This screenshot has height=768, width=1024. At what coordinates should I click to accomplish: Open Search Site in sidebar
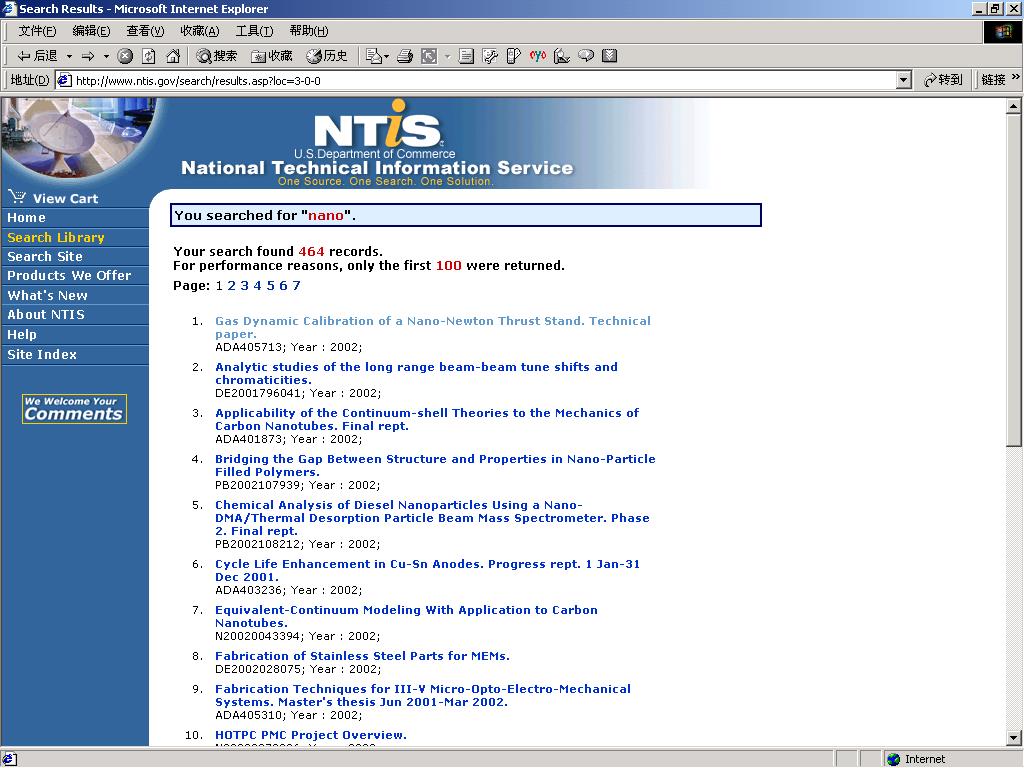(x=44, y=257)
